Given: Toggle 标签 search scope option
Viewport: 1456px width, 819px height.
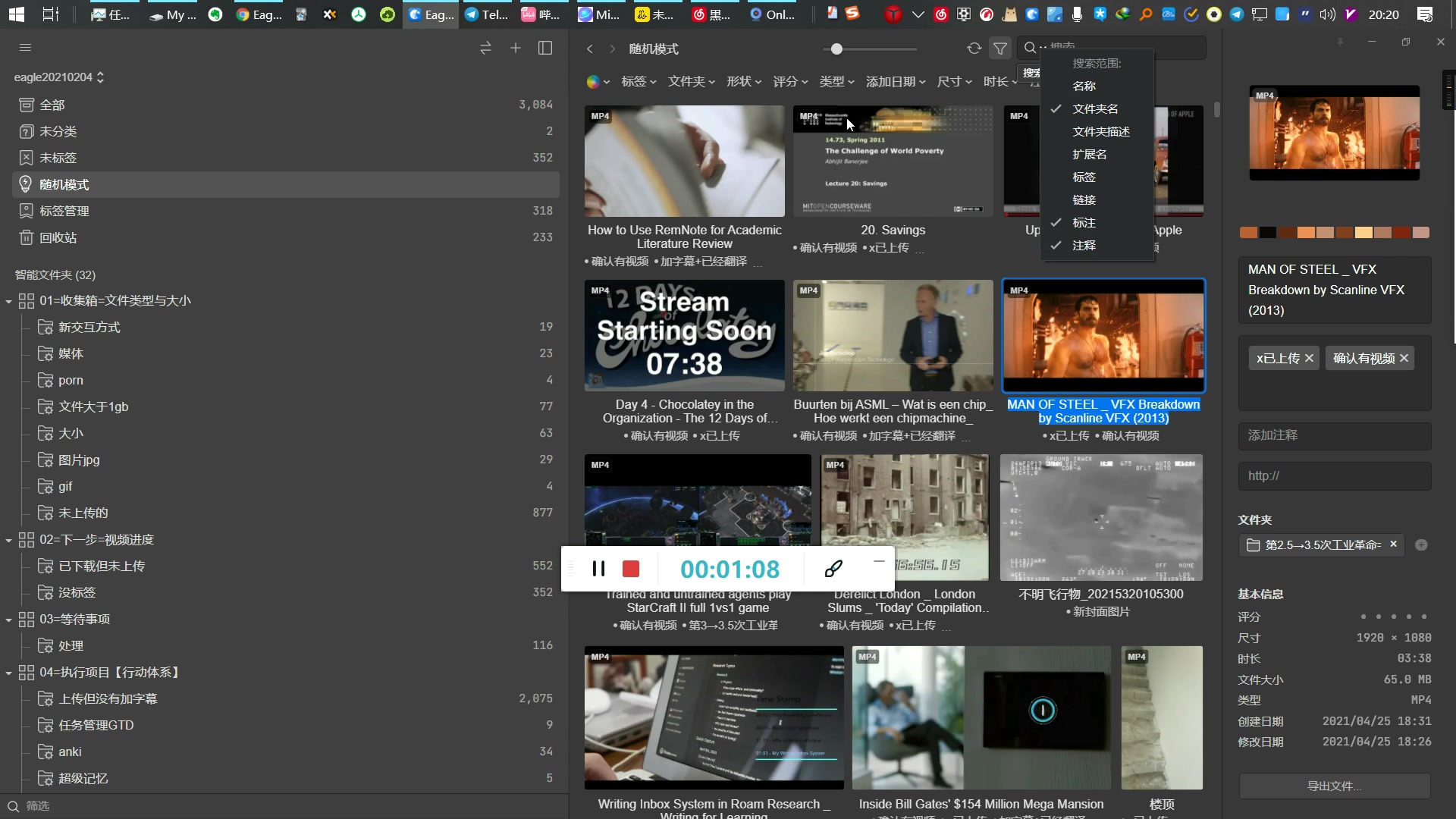Looking at the screenshot, I should tap(1097, 177).
